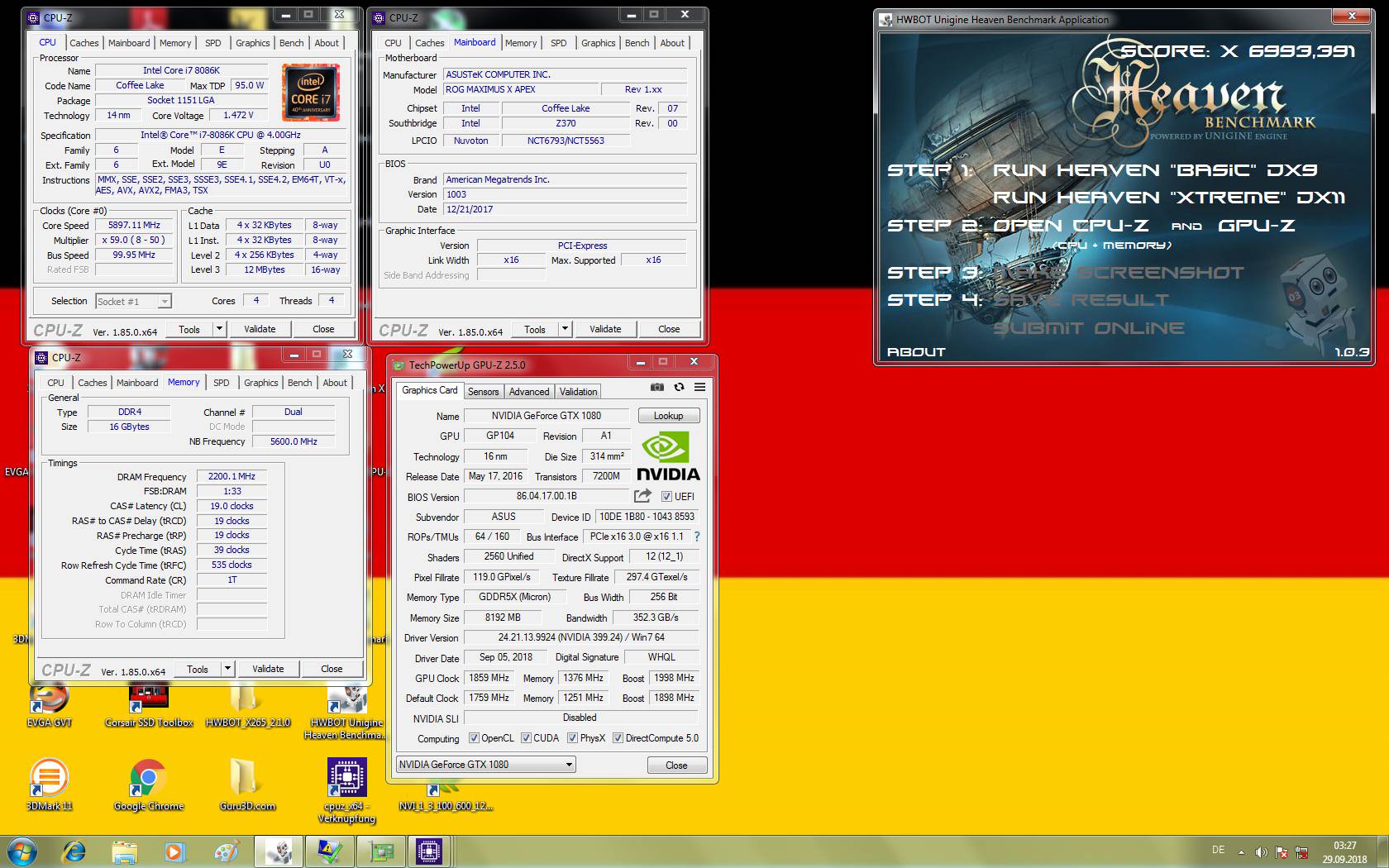The width and height of the screenshot is (1389, 868).
Task: Open Paint from the taskbar
Action: click(x=225, y=851)
